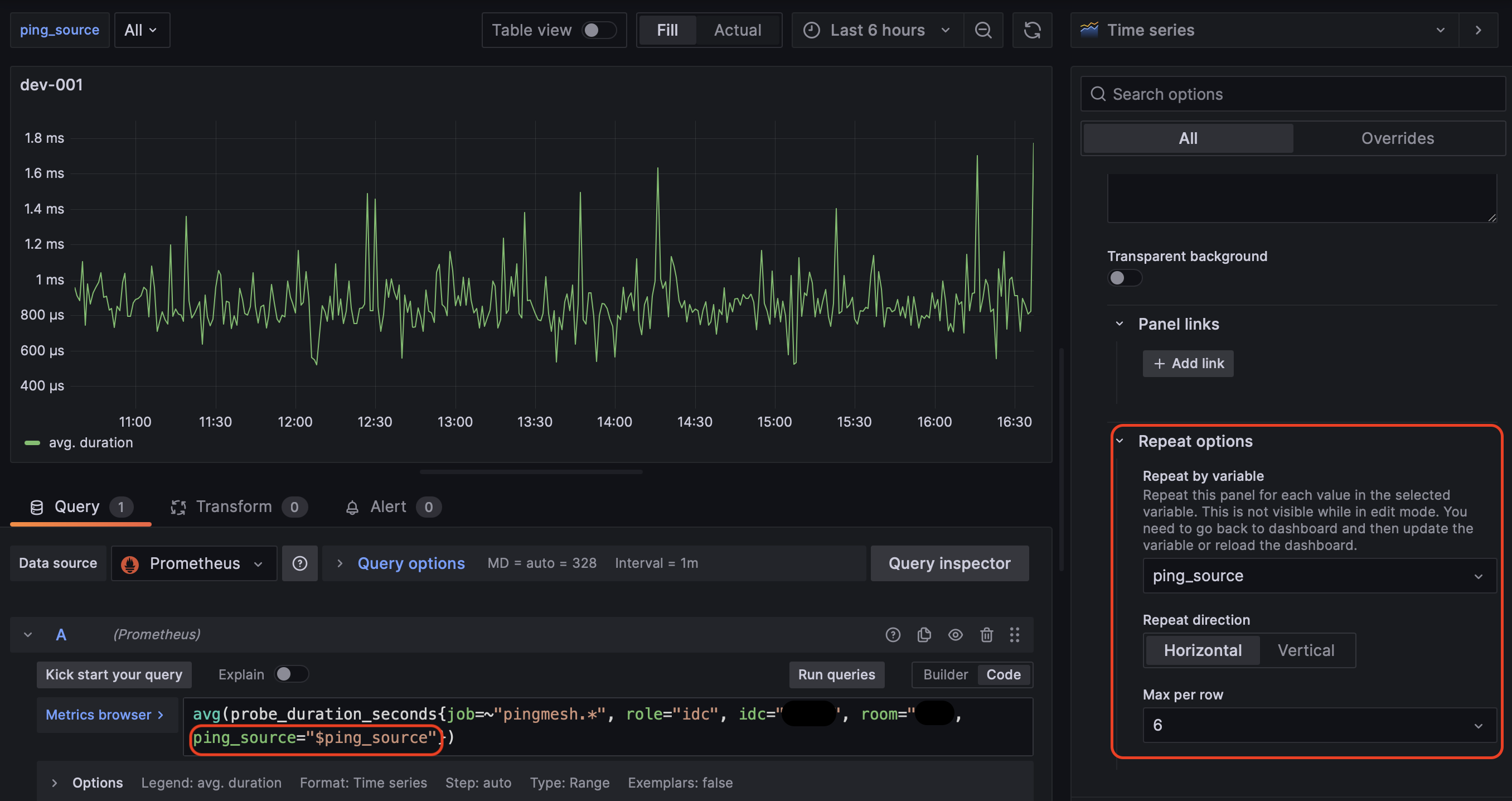Click into the PromQL query editor
The image size is (1512, 801).
pos(608,726)
